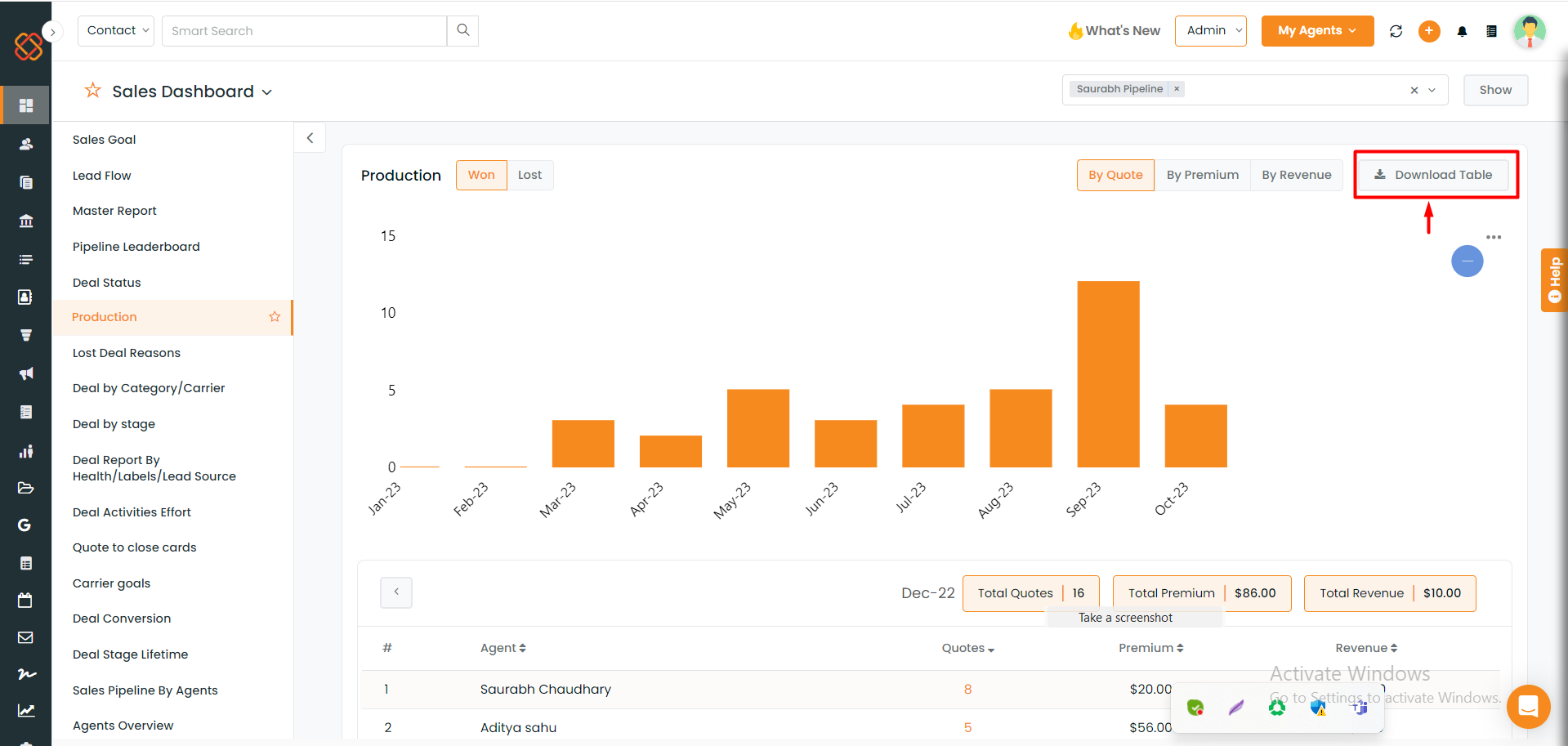This screenshot has width=1568, height=746.
Task: Open the calendar icon in the sidebar
Action: coord(25,601)
